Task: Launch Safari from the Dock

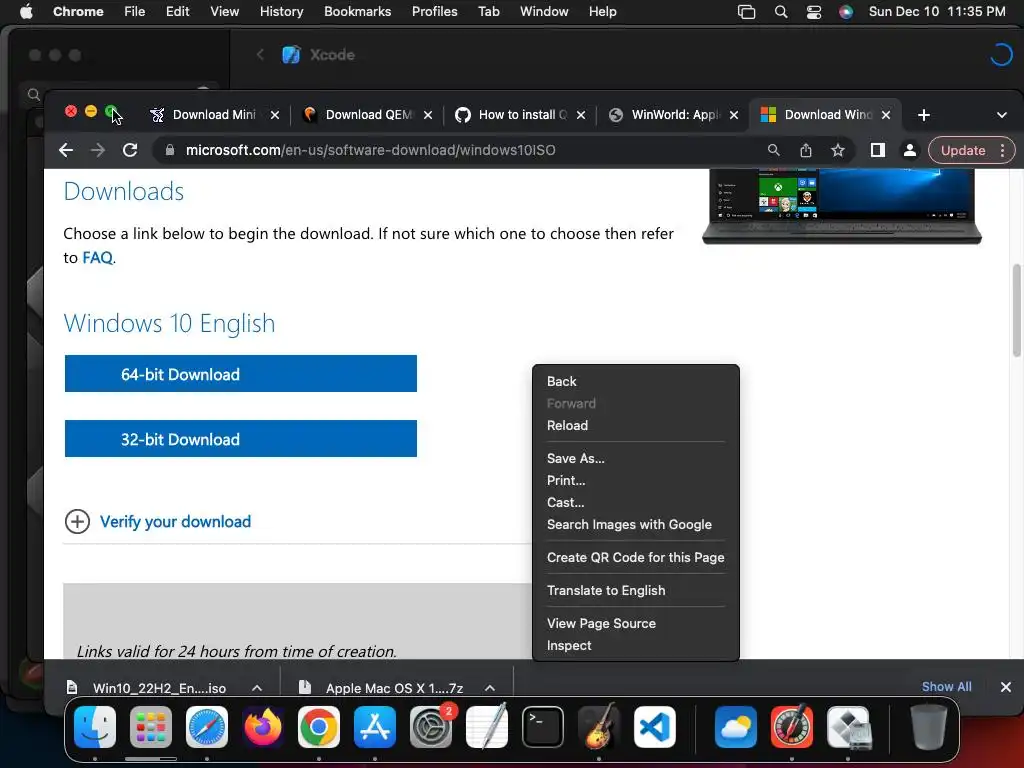Action: pos(207,726)
